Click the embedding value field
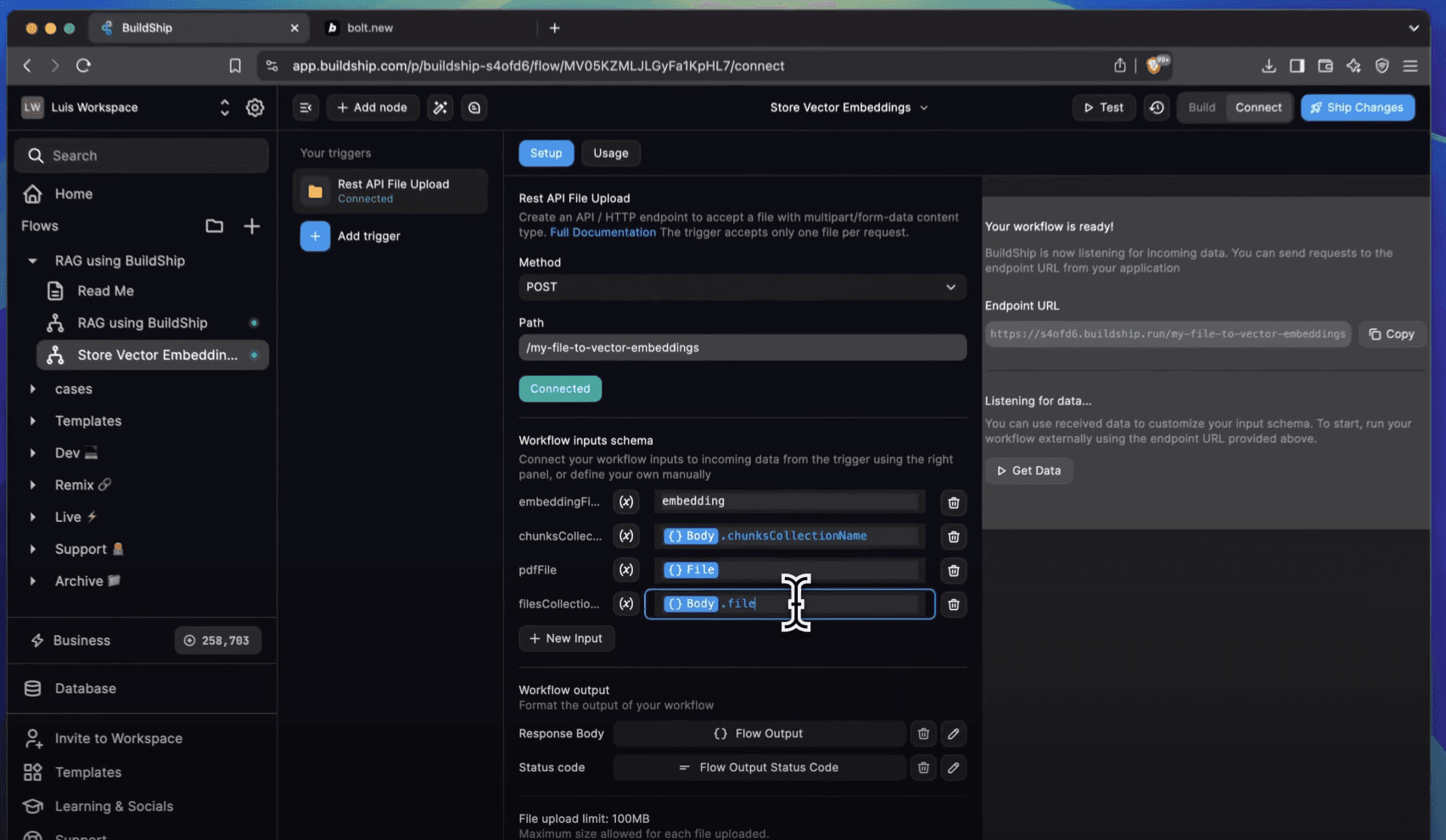Viewport: 1446px width, 840px height. point(789,501)
